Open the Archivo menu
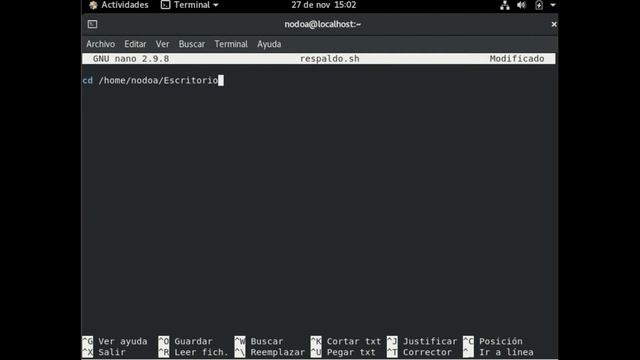The image size is (640, 360). click(100, 44)
